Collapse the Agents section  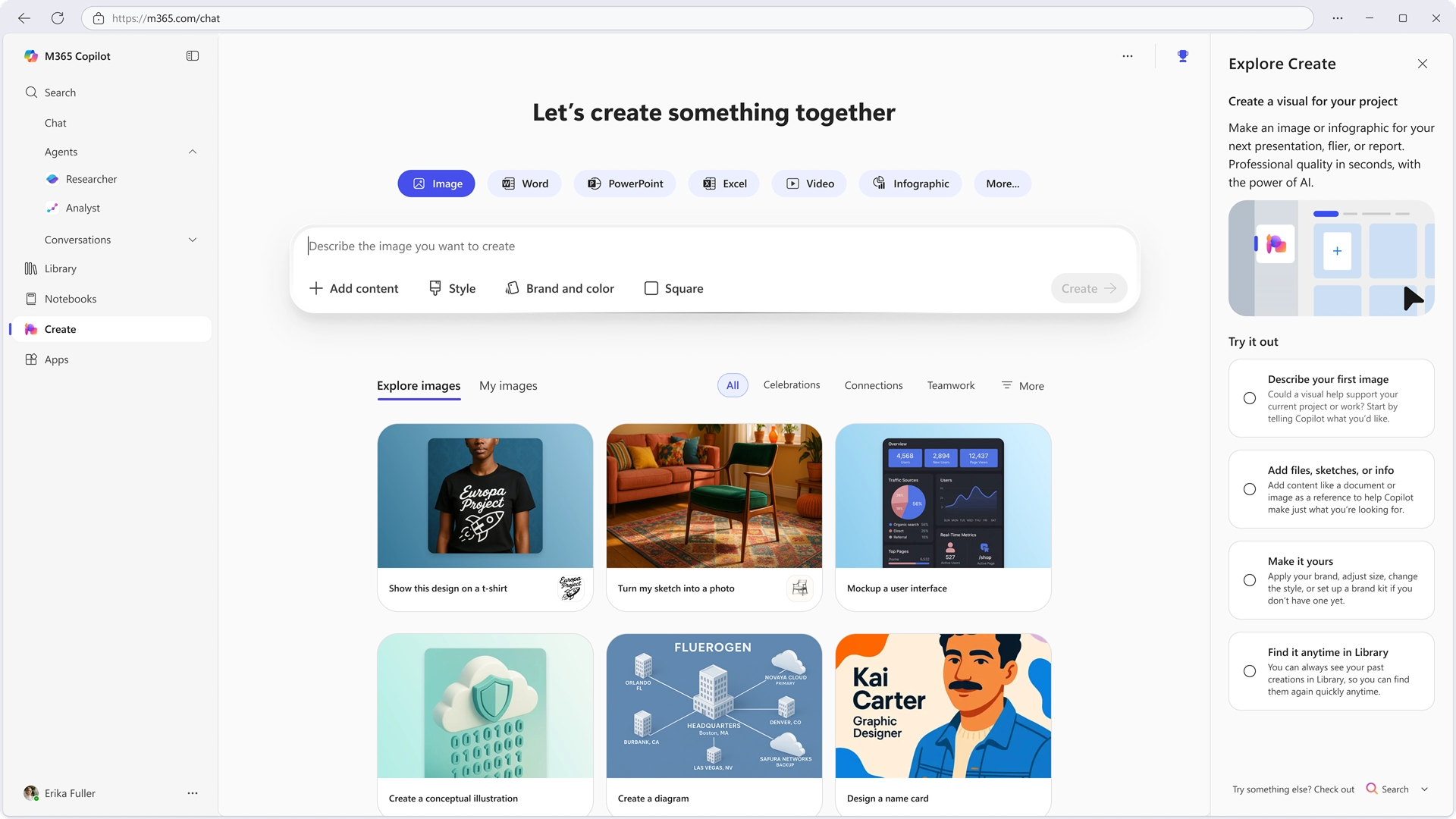point(192,152)
